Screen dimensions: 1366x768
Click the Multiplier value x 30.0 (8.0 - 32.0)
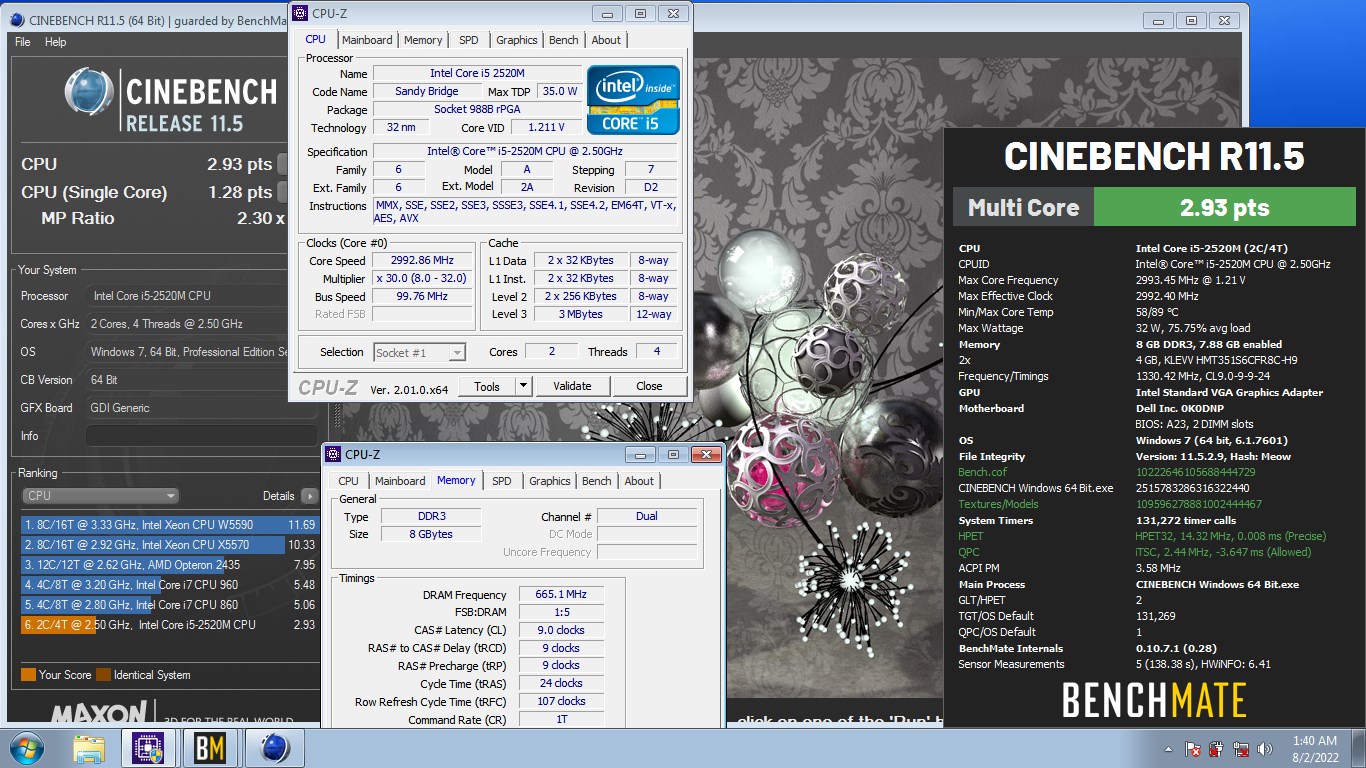click(x=422, y=278)
